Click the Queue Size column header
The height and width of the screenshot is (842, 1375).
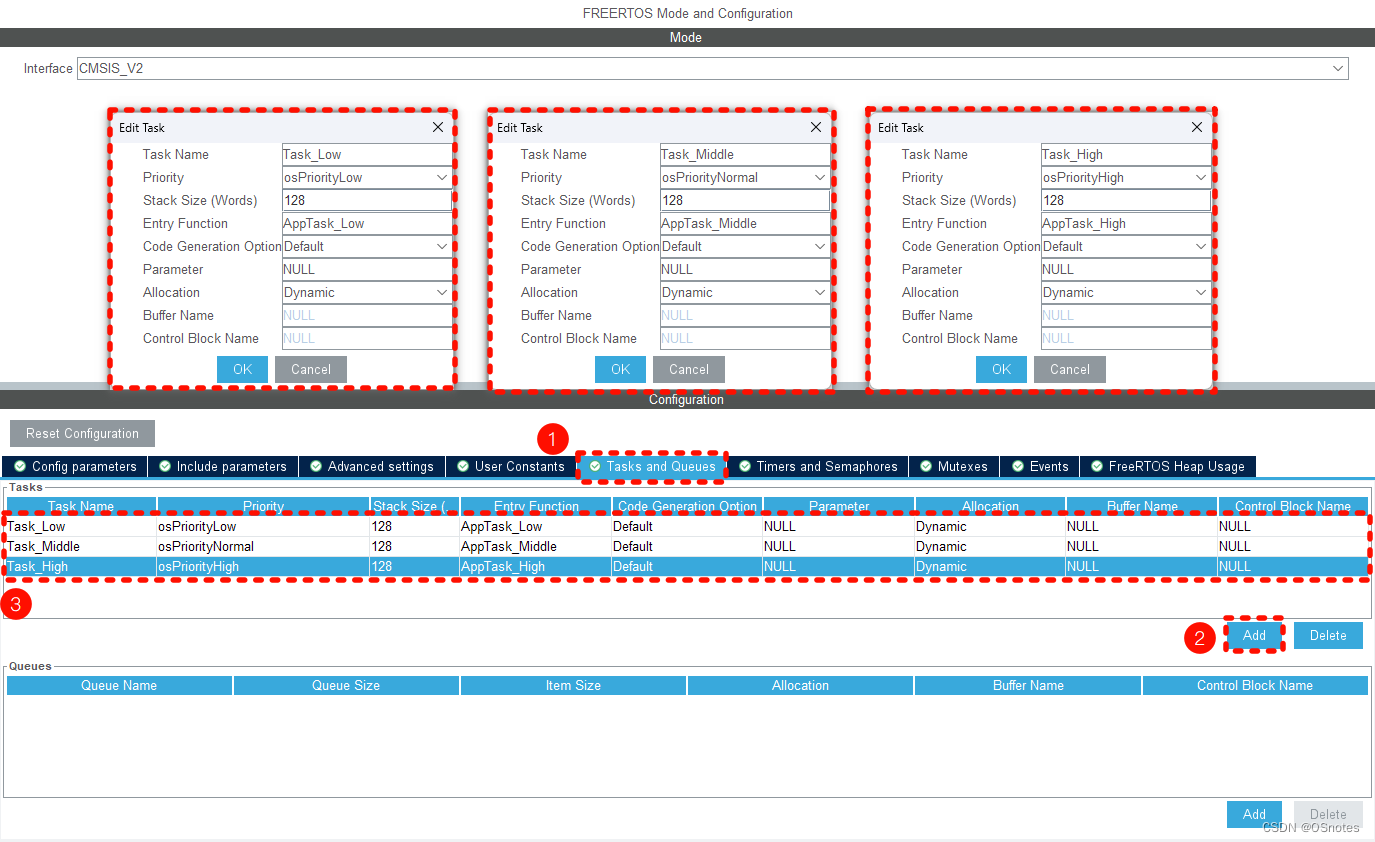[x=346, y=685]
